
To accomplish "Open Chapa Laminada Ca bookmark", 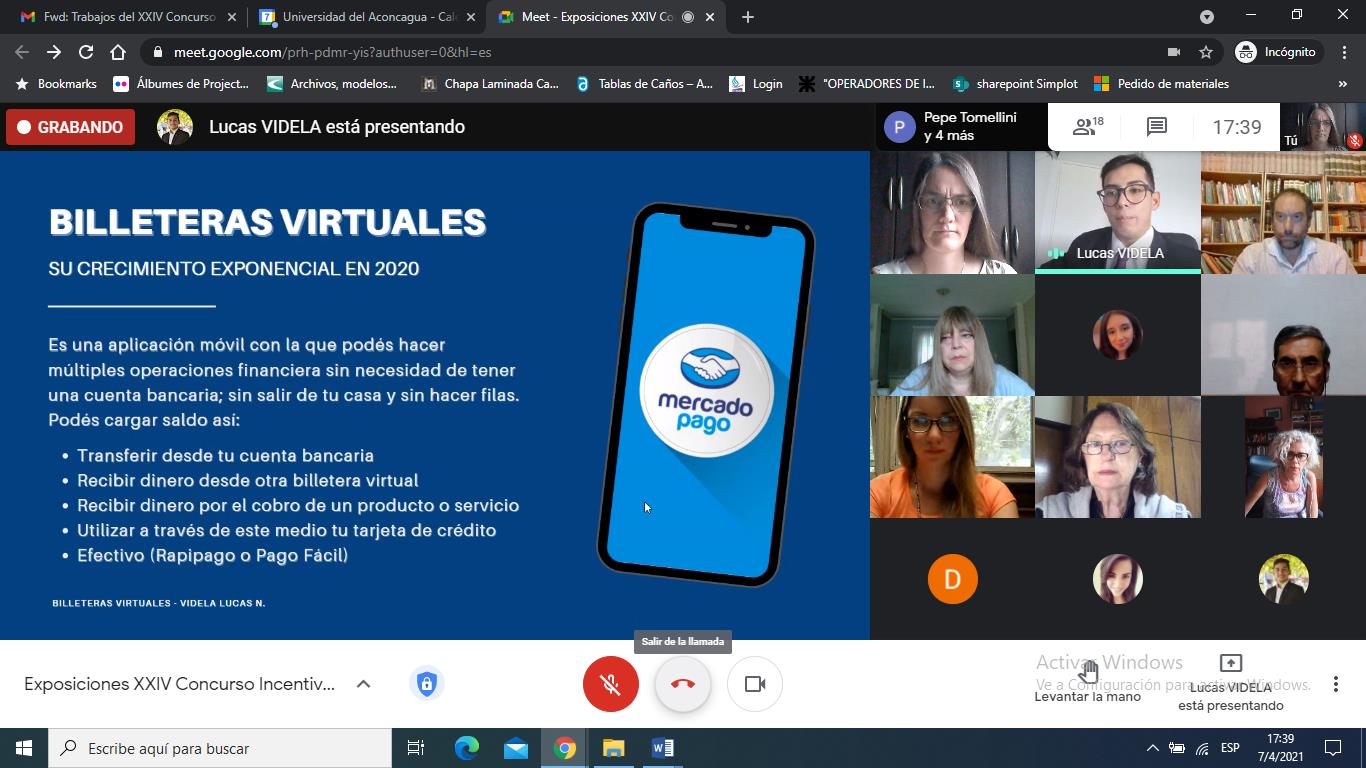I will (x=490, y=84).
